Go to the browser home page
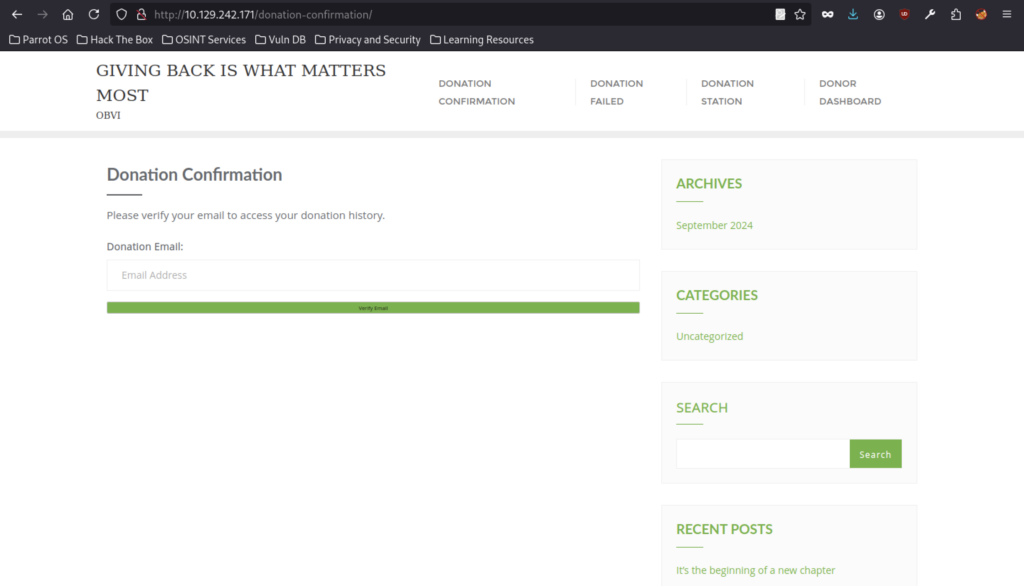This screenshot has width=1024, height=586. pos(68,15)
